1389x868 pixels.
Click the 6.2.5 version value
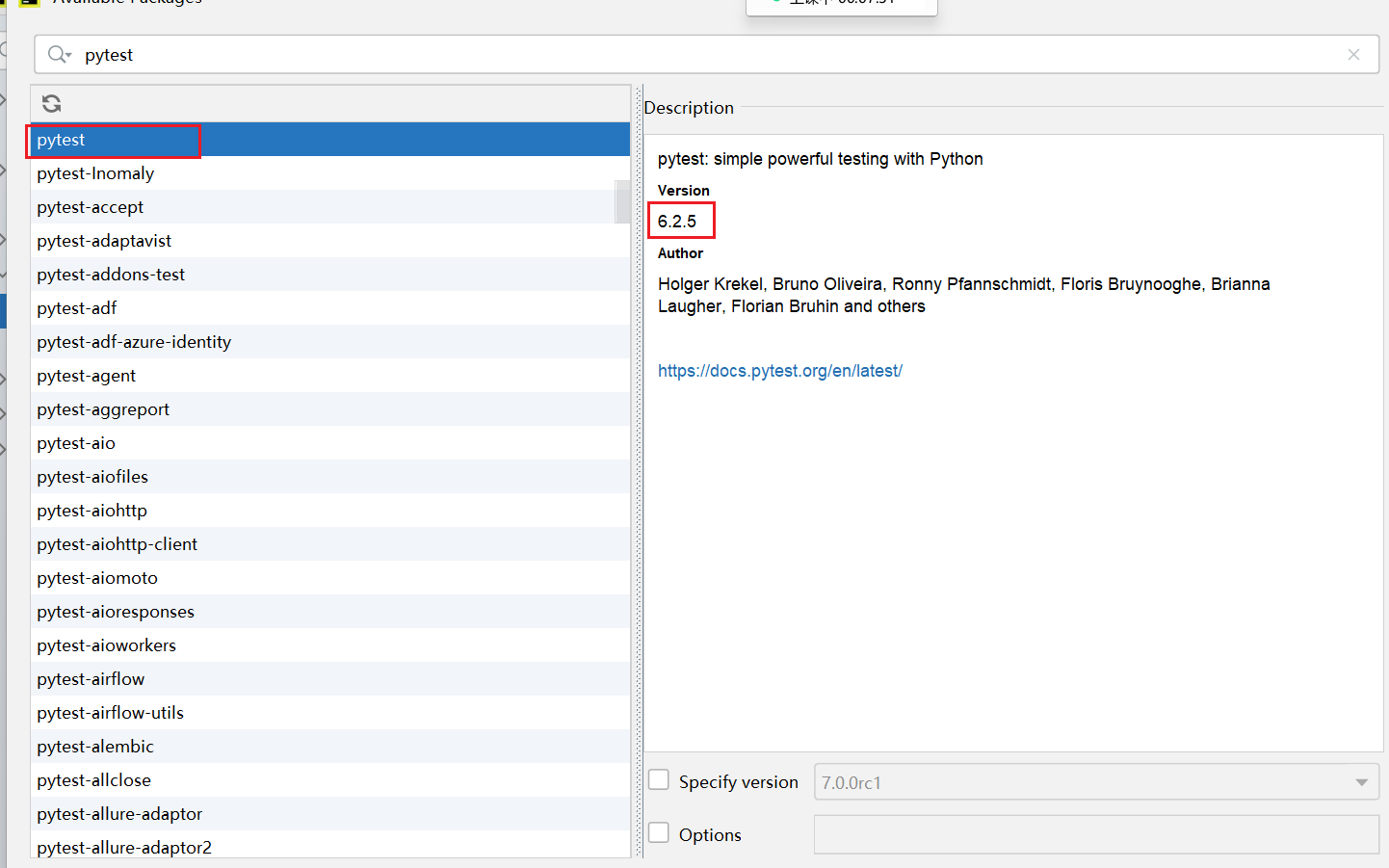tap(677, 222)
